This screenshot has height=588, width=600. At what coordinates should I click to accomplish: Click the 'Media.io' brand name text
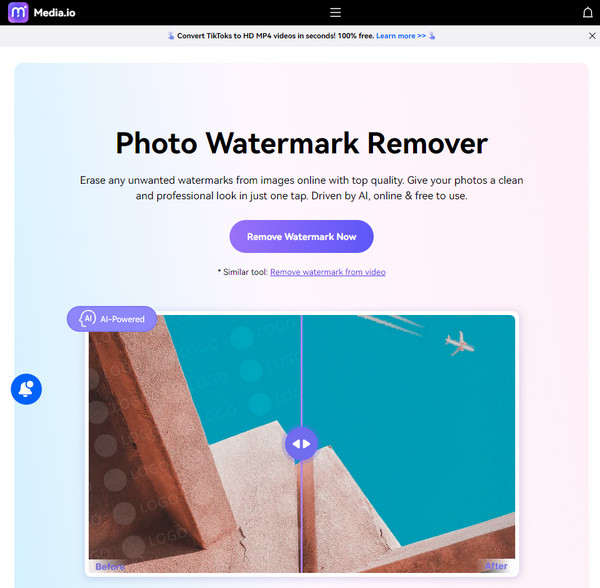coord(59,13)
